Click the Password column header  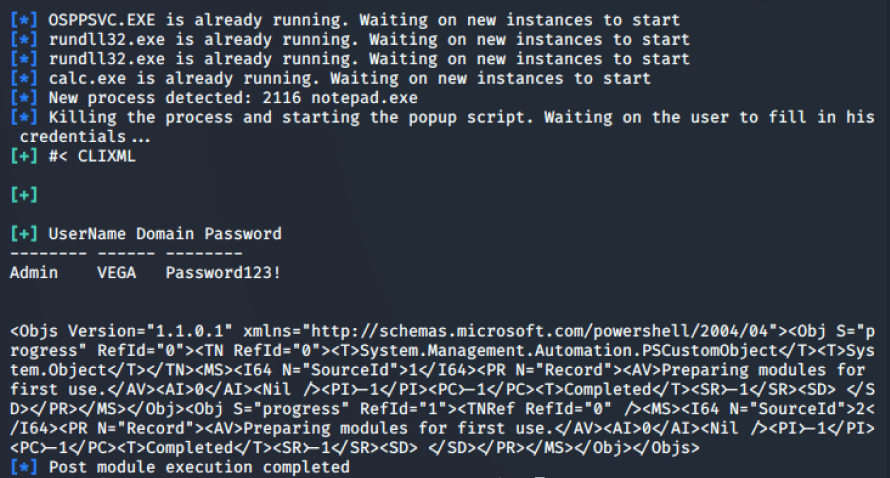pyautogui.click(x=243, y=234)
